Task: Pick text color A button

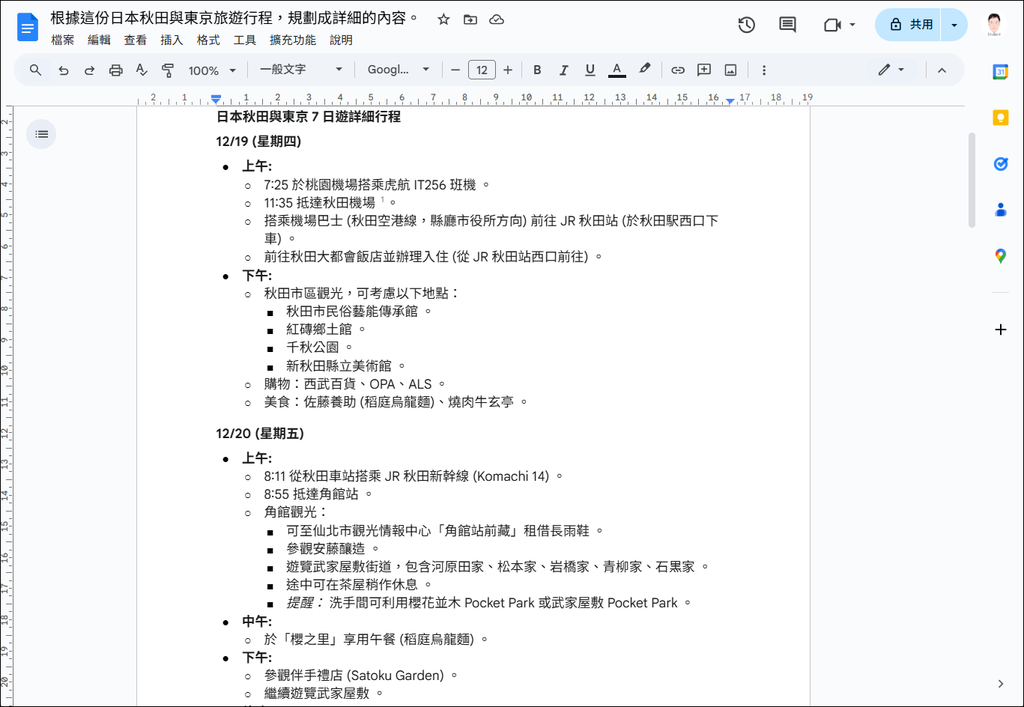Action: tap(616, 70)
